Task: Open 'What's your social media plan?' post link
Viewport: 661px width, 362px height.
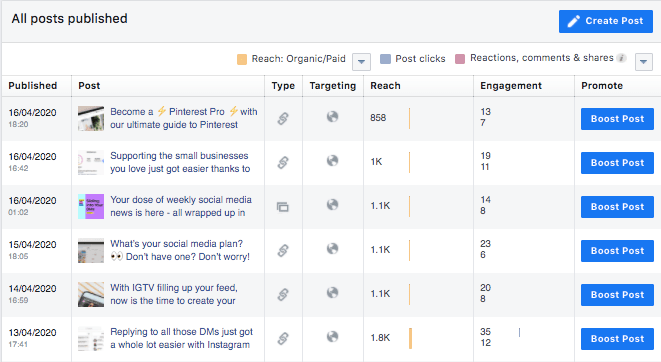Action: pos(180,250)
